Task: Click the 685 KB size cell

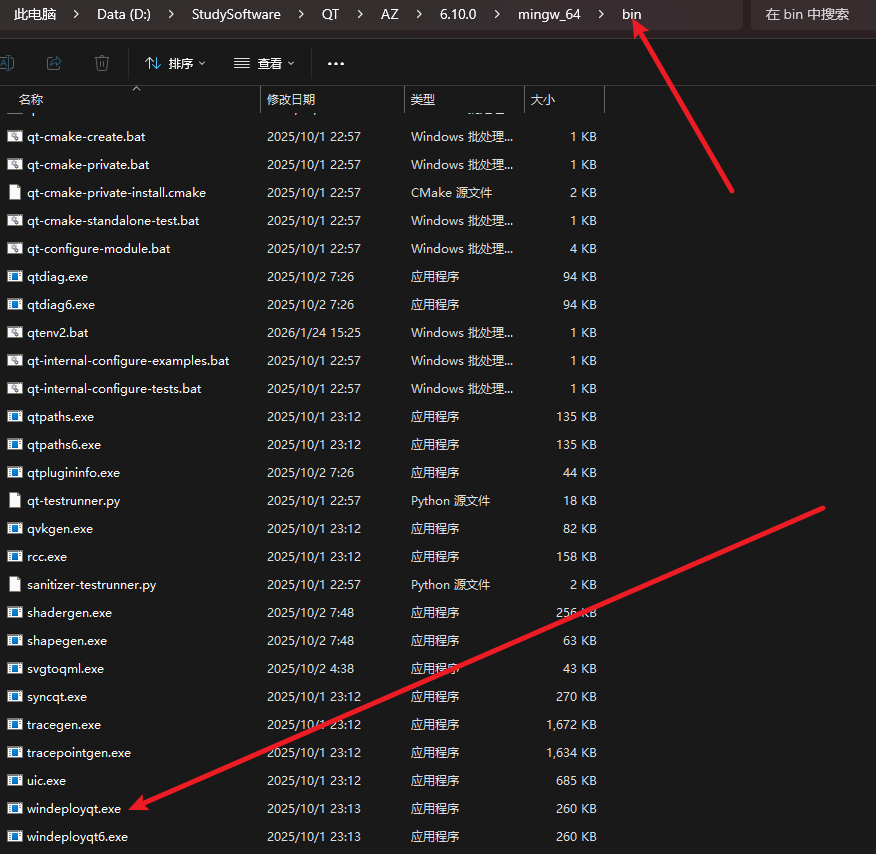Action: point(577,780)
